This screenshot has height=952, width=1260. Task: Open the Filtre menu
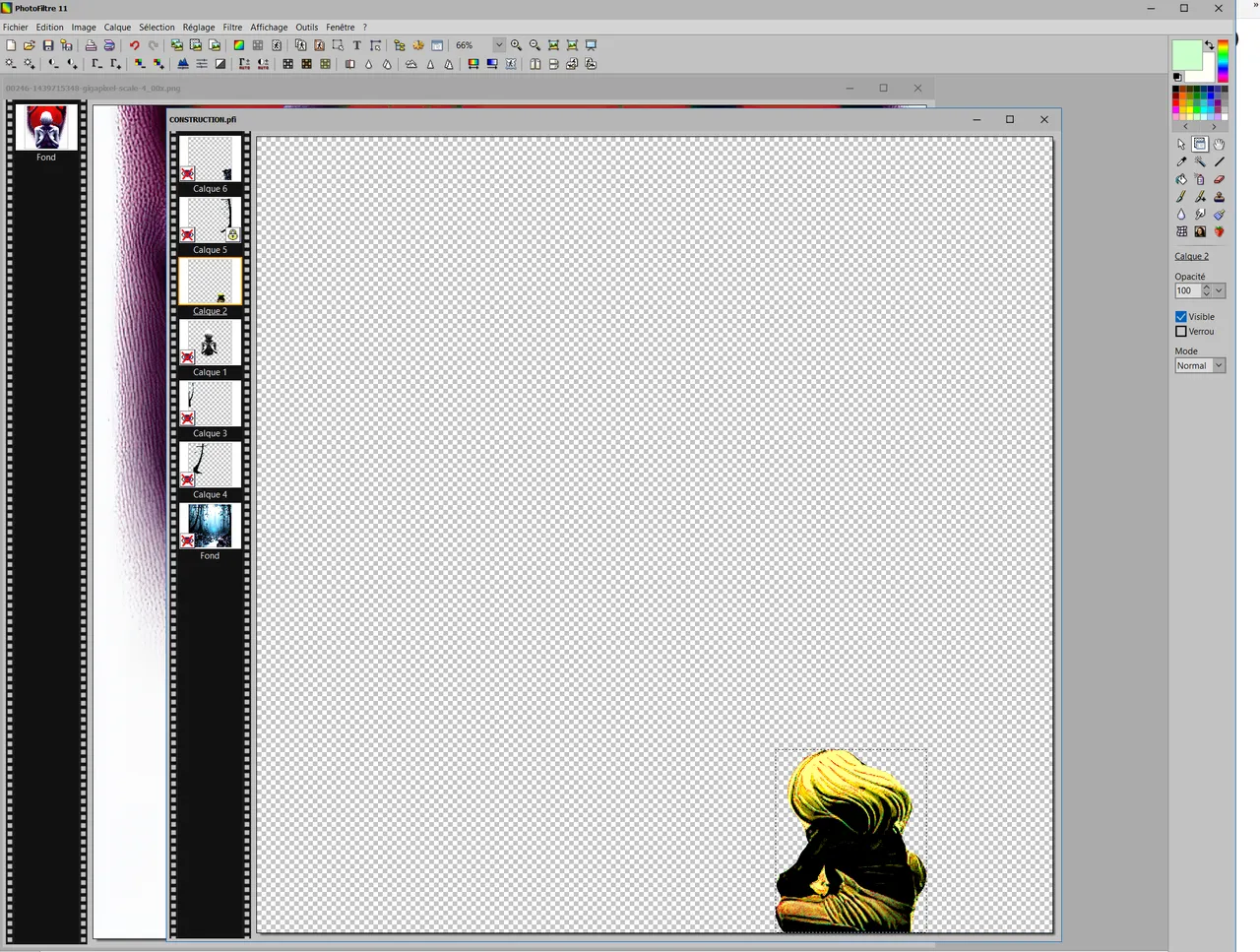232,28
